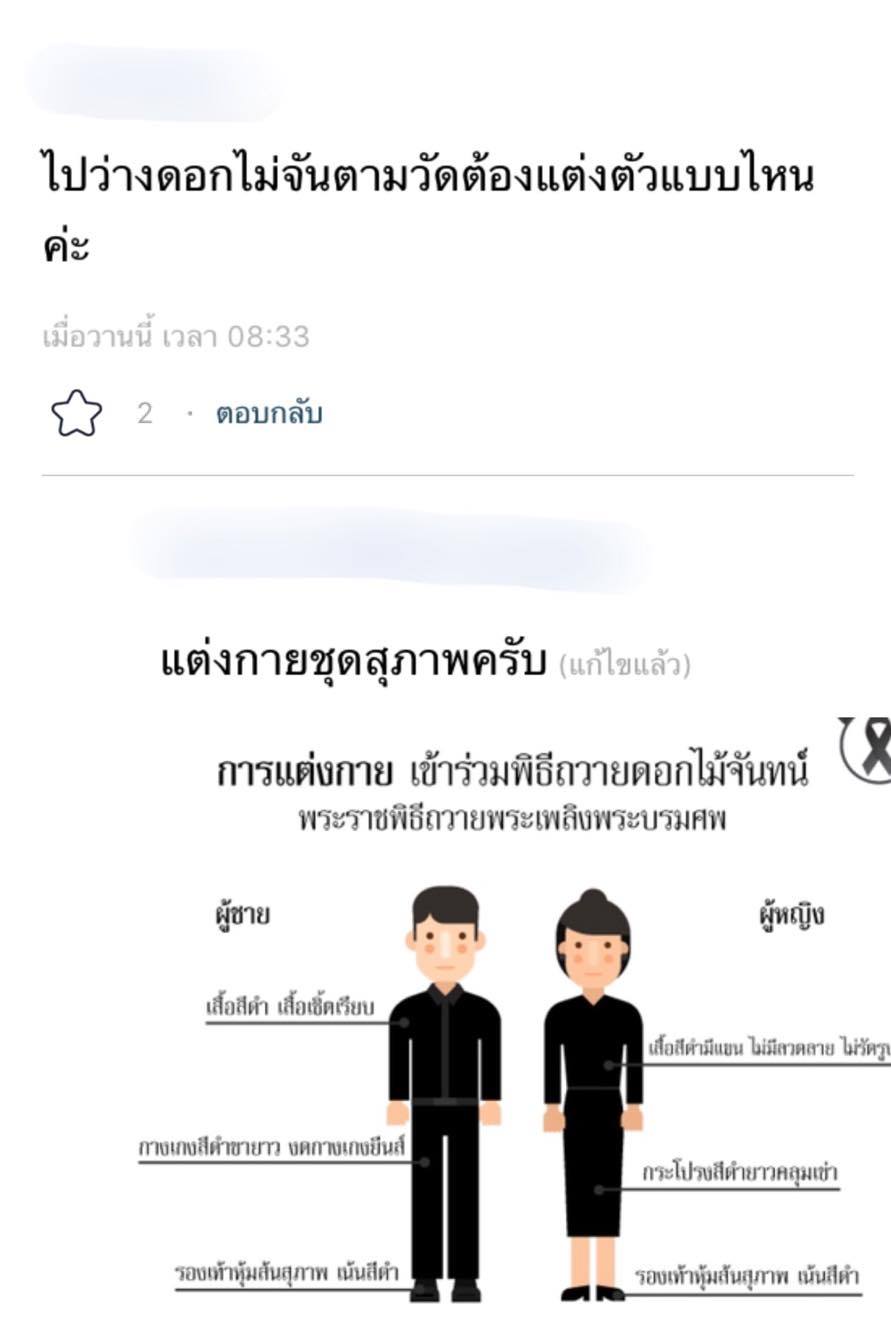The image size is (891, 1334).
Task: Click the female figure illustration
Action: coord(594,1095)
